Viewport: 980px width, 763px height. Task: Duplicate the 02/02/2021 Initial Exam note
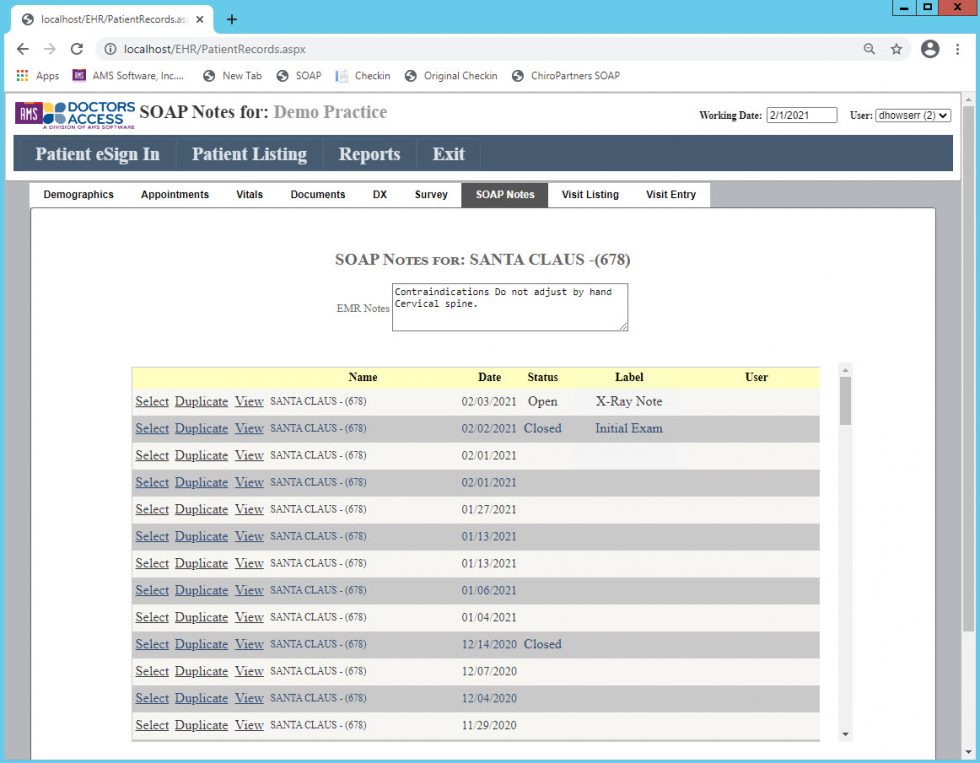click(x=201, y=429)
